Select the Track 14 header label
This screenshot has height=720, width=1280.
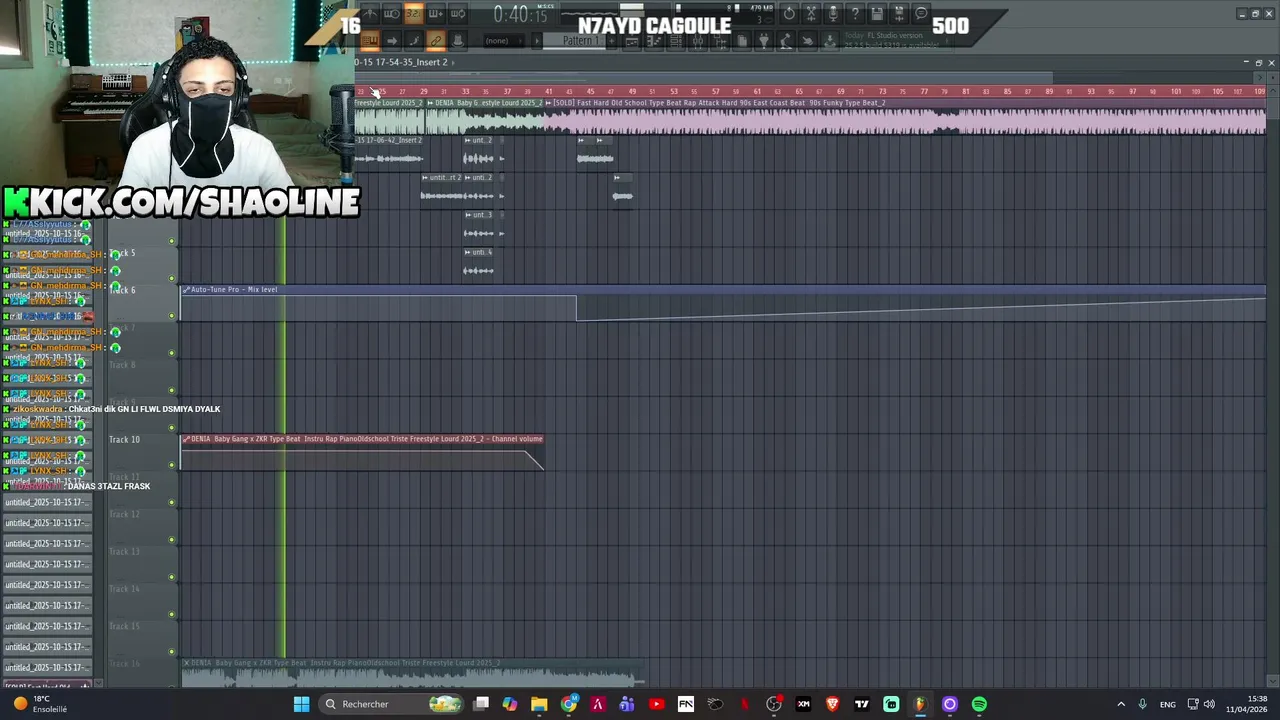pos(124,589)
